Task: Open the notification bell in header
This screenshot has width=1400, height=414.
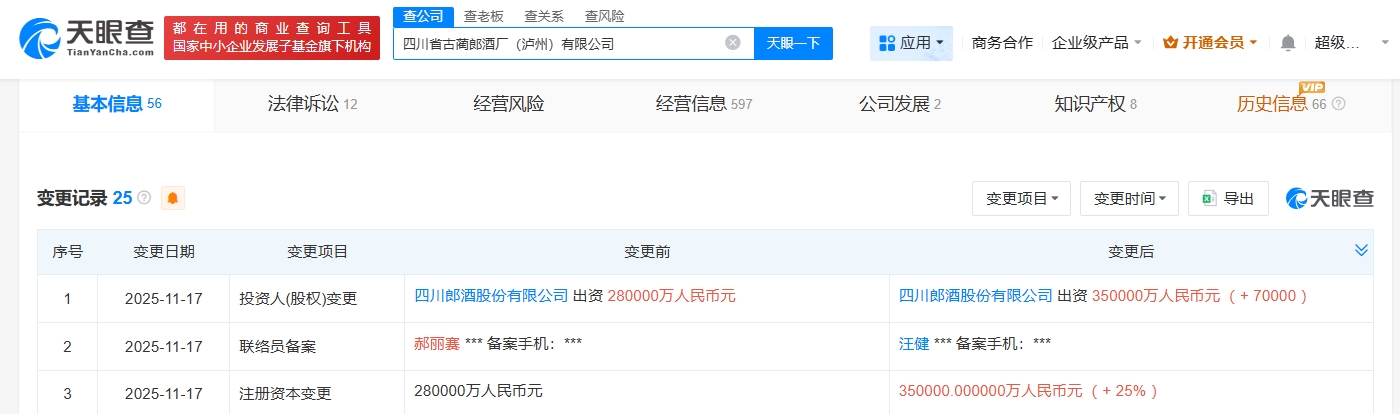Action: tap(1288, 43)
